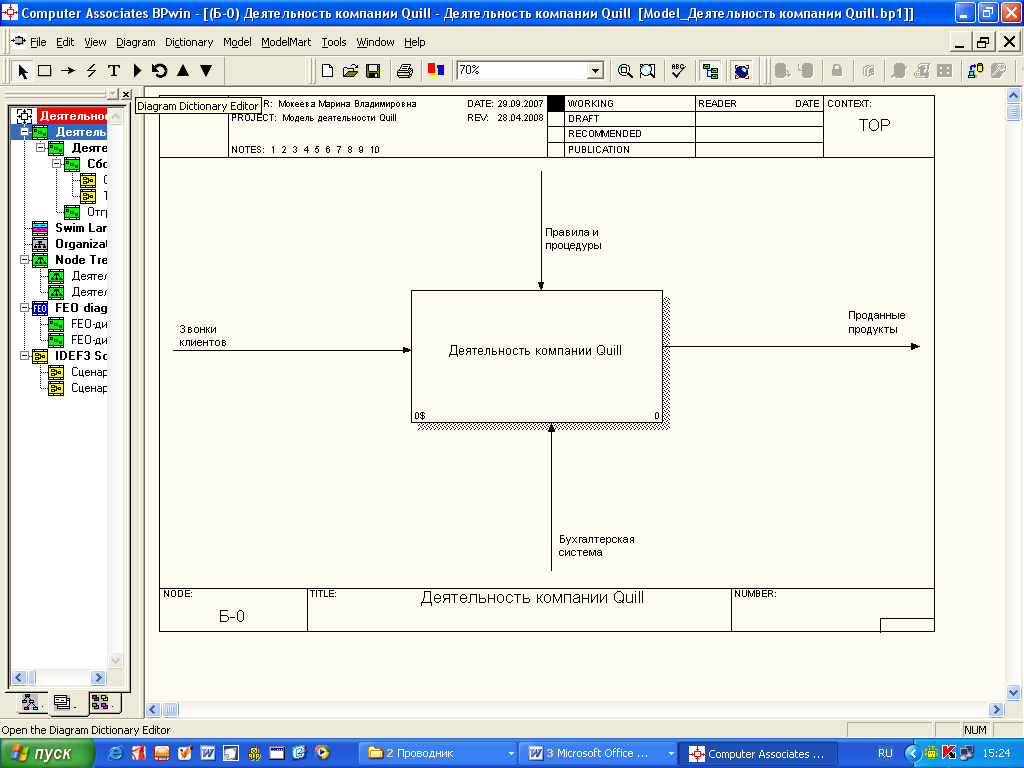Select the Проданные продукты arrow label

click(876, 323)
